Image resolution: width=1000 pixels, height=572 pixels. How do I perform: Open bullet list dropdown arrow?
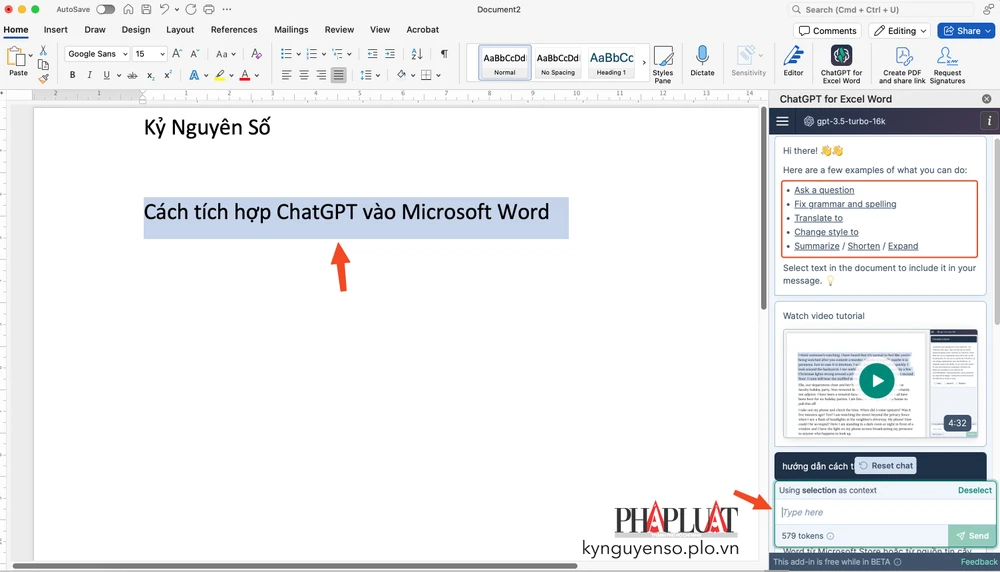point(298,54)
